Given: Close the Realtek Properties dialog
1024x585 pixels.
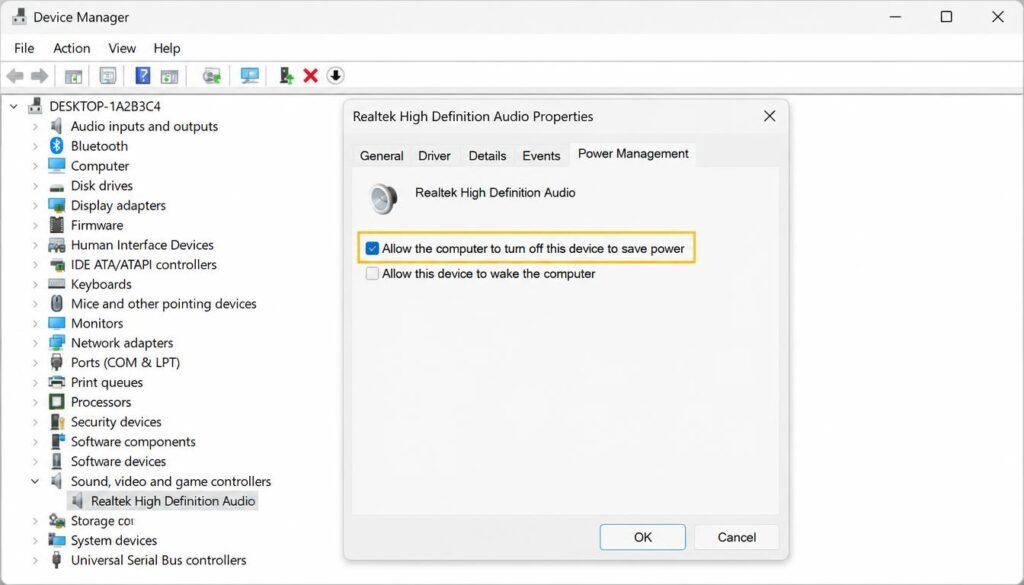Looking at the screenshot, I should coord(770,116).
